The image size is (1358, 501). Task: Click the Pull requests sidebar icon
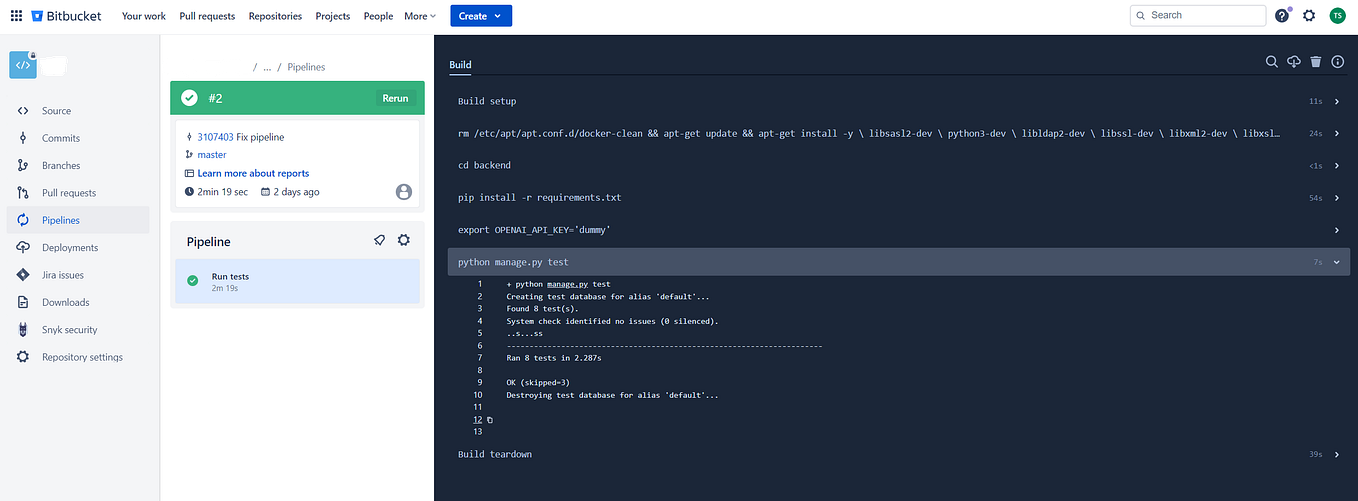(23, 193)
